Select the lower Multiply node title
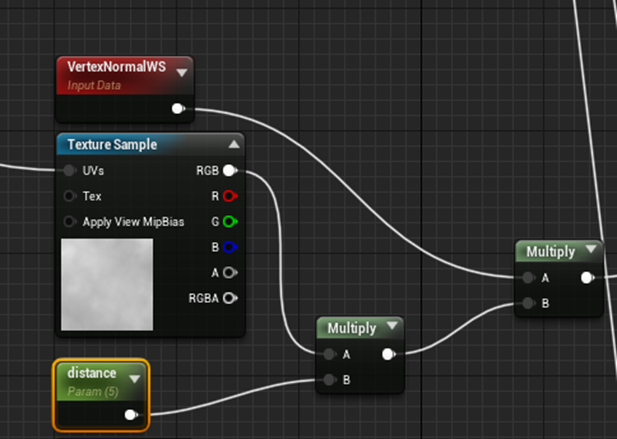Image resolution: width=617 pixels, height=439 pixels. point(352,328)
